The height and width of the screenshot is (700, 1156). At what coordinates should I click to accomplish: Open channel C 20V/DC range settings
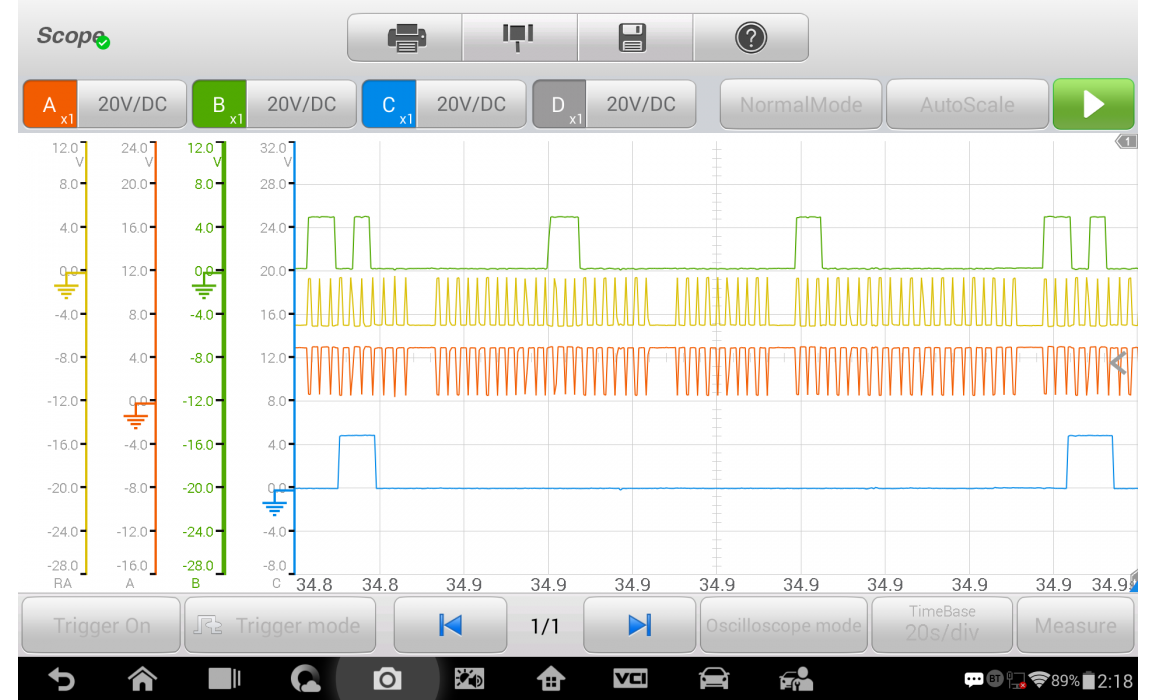click(471, 105)
